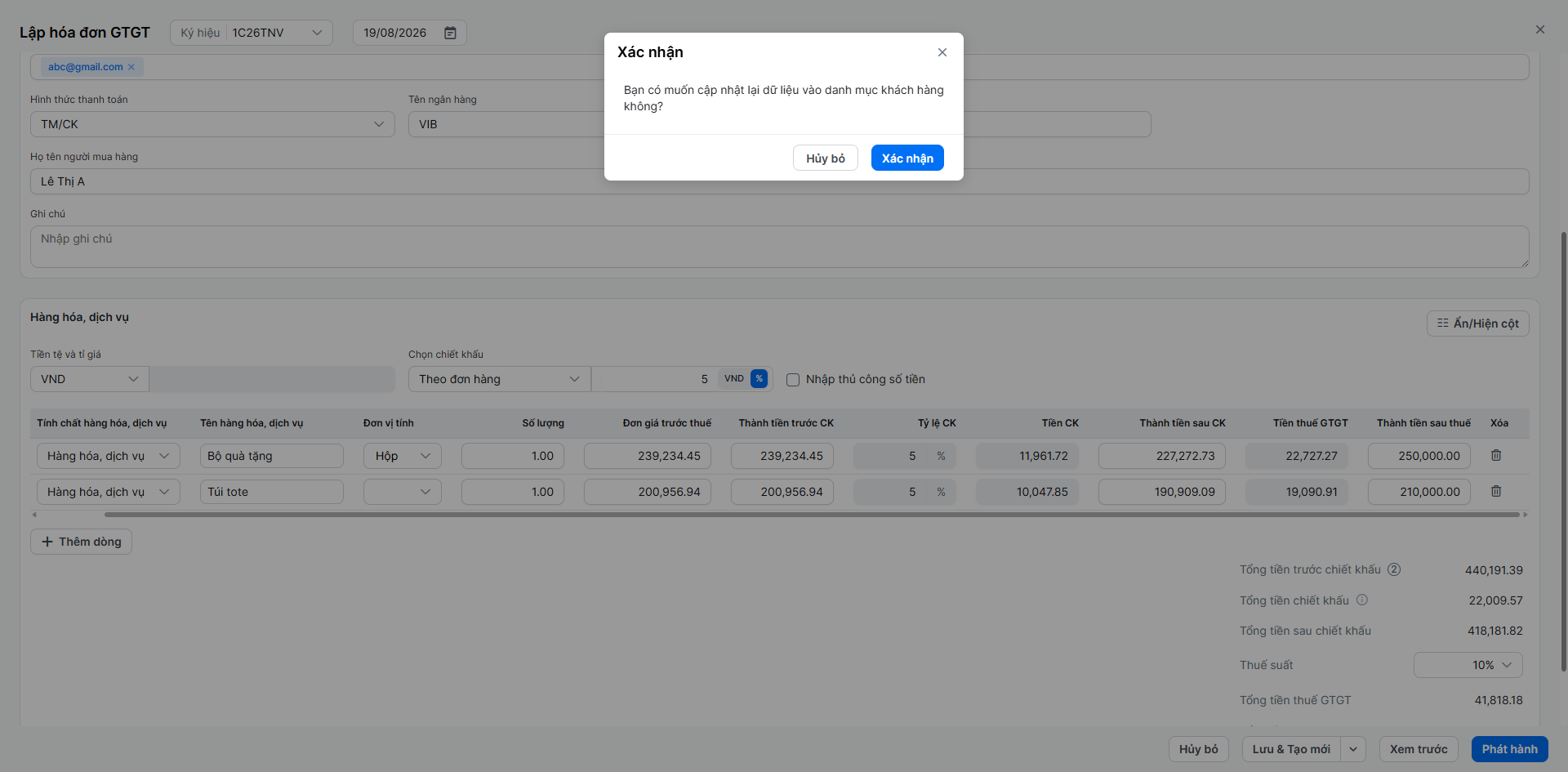Click unit price 200,956.94 field
Viewport: 1568px width, 772px height.
[648, 492]
